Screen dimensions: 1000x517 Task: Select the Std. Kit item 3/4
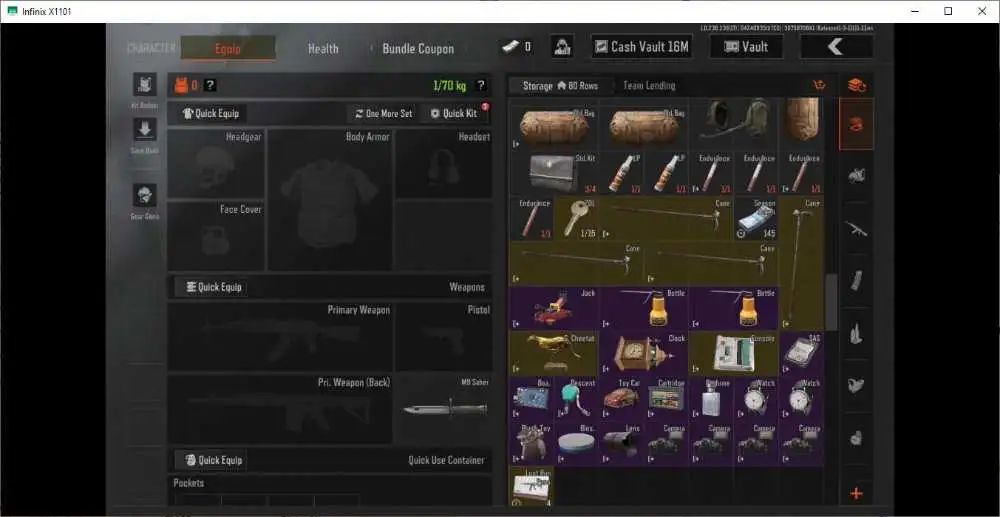(x=554, y=173)
